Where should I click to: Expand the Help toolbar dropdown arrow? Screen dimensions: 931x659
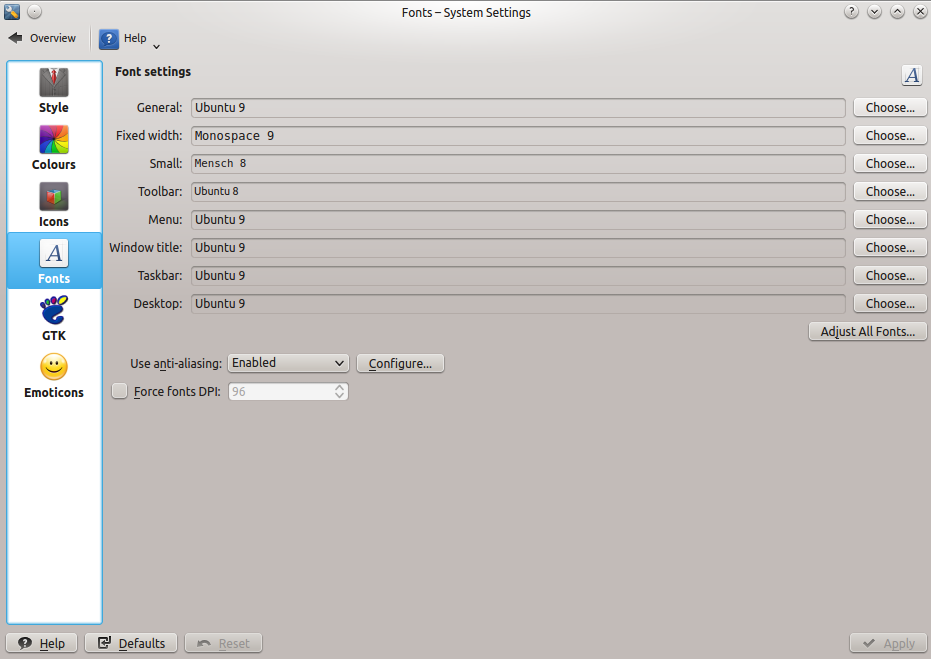coord(156,46)
